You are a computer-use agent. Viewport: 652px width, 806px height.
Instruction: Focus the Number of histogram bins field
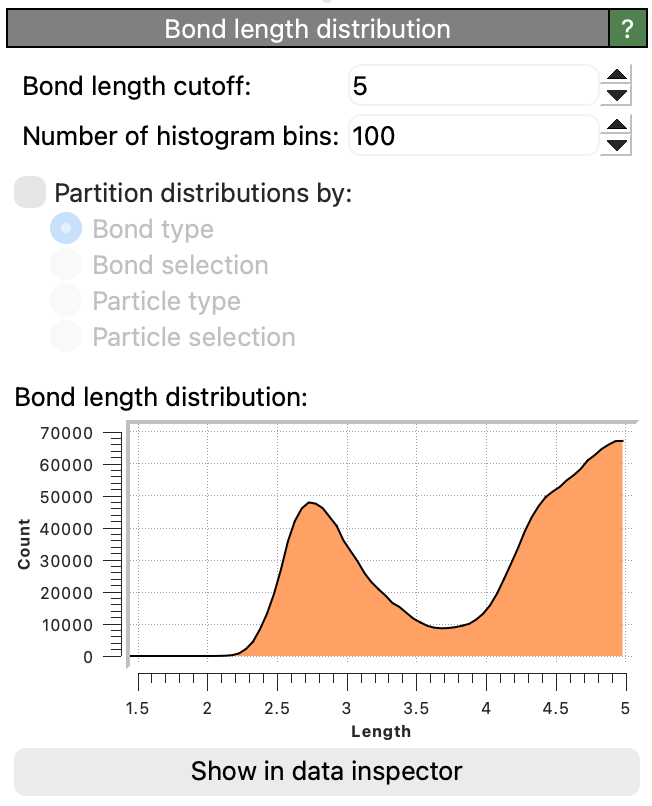click(472, 136)
